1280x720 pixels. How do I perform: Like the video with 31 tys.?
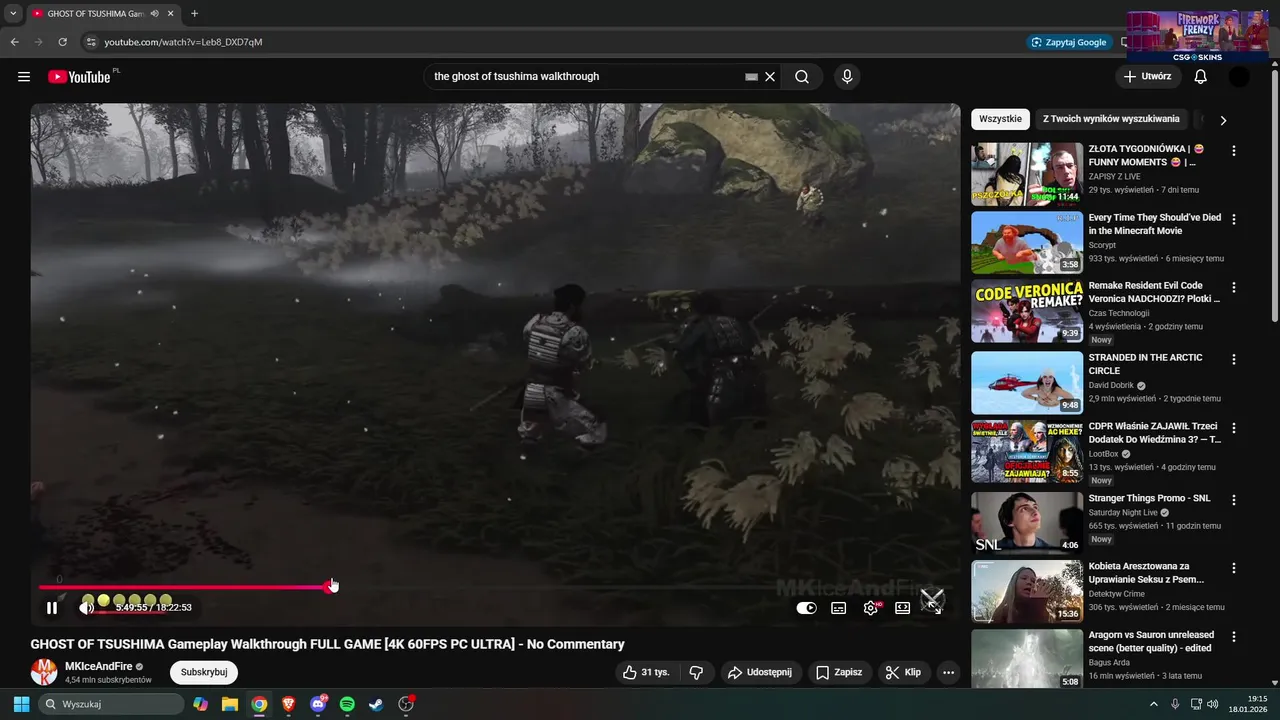(x=646, y=673)
